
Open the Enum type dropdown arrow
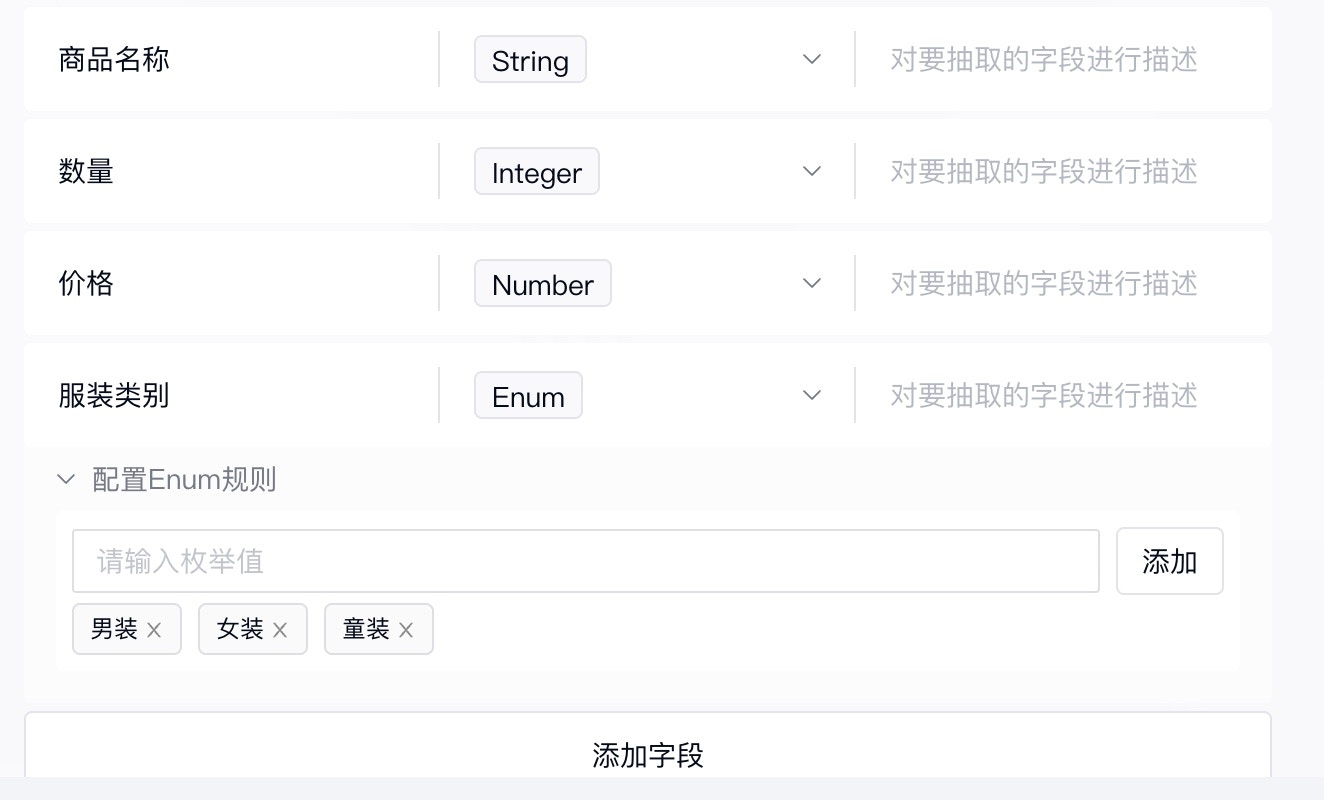coord(812,396)
